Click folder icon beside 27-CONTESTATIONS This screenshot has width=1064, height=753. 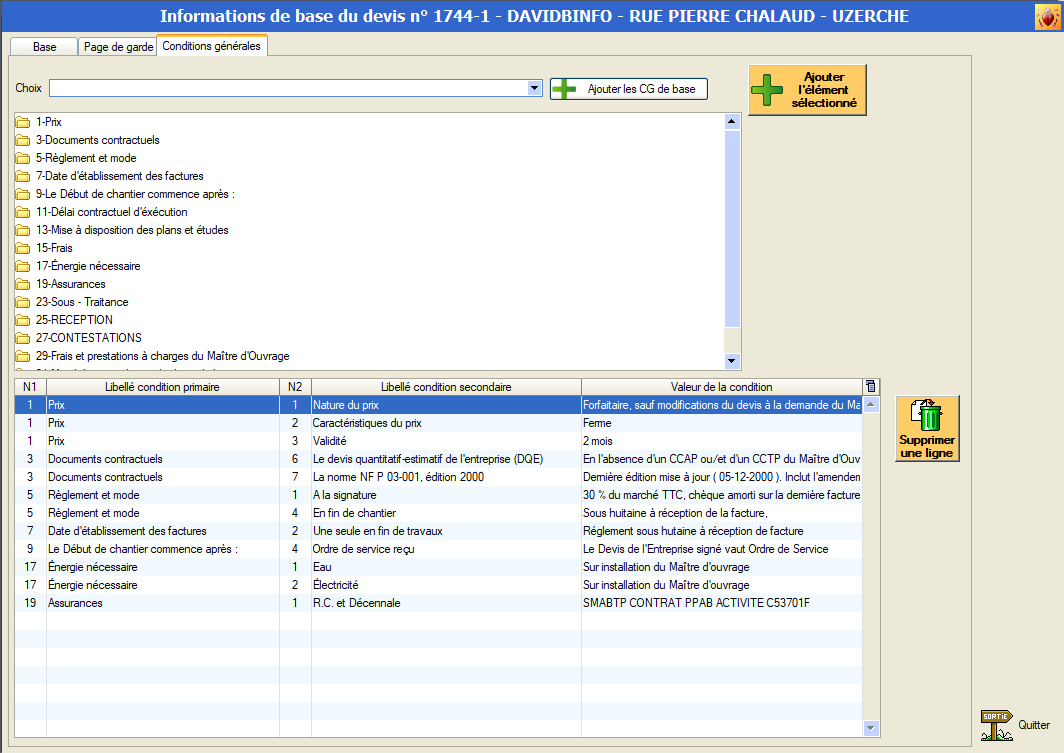point(23,338)
